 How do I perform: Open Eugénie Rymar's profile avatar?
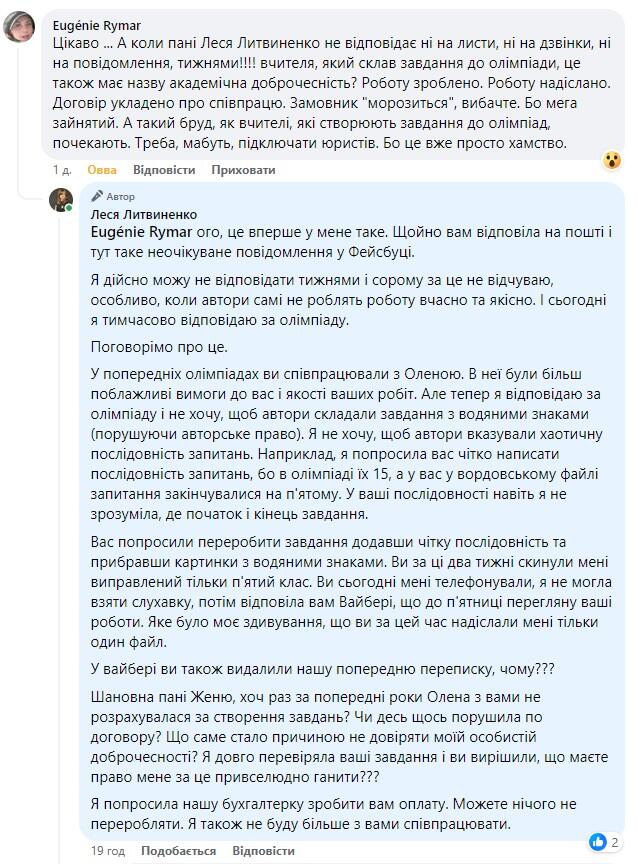pos(19,27)
